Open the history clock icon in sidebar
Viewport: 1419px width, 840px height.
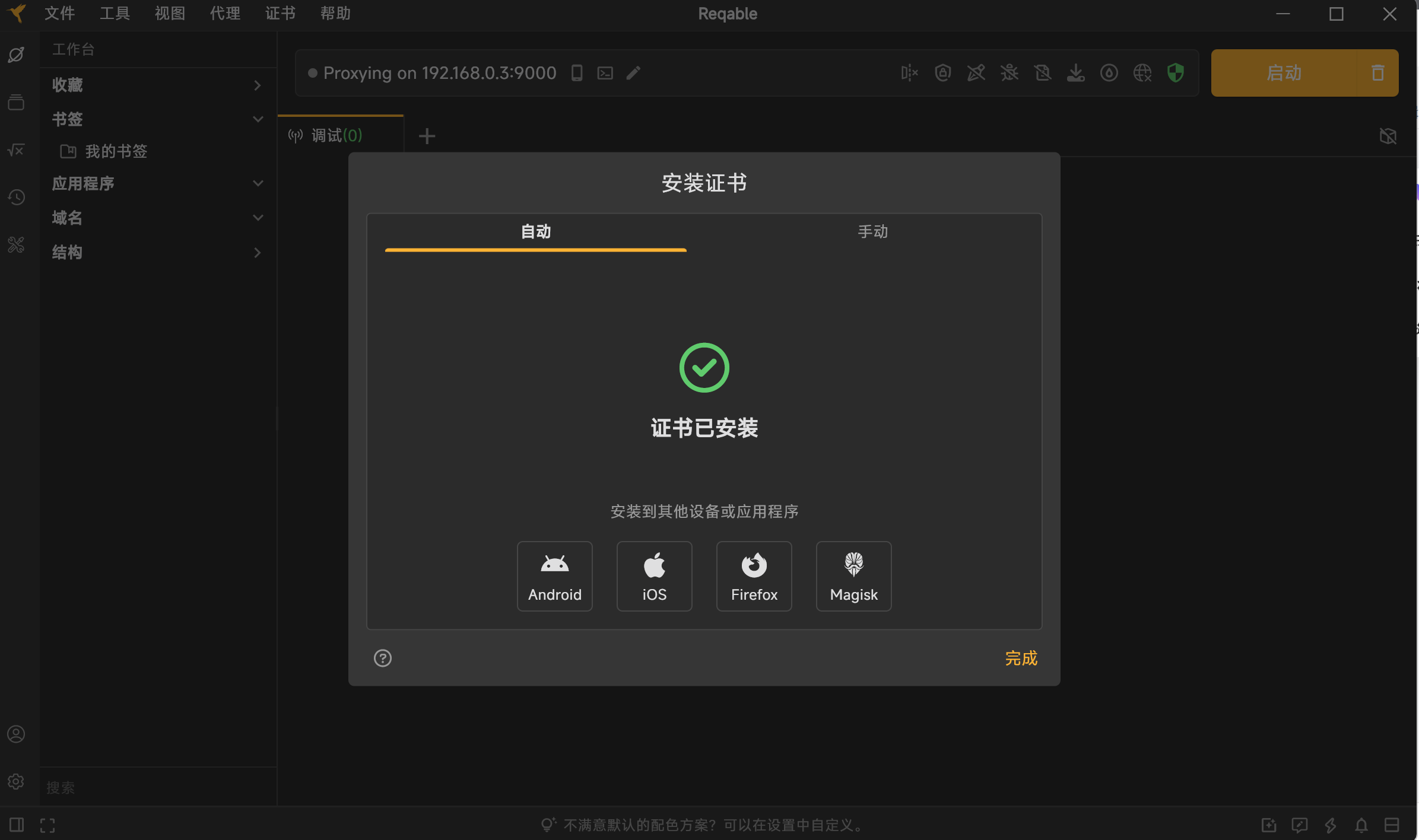coord(16,198)
